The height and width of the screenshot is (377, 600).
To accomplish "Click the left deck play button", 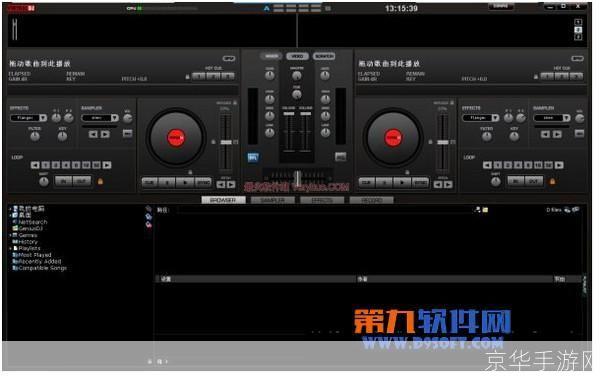I will [x=185, y=183].
